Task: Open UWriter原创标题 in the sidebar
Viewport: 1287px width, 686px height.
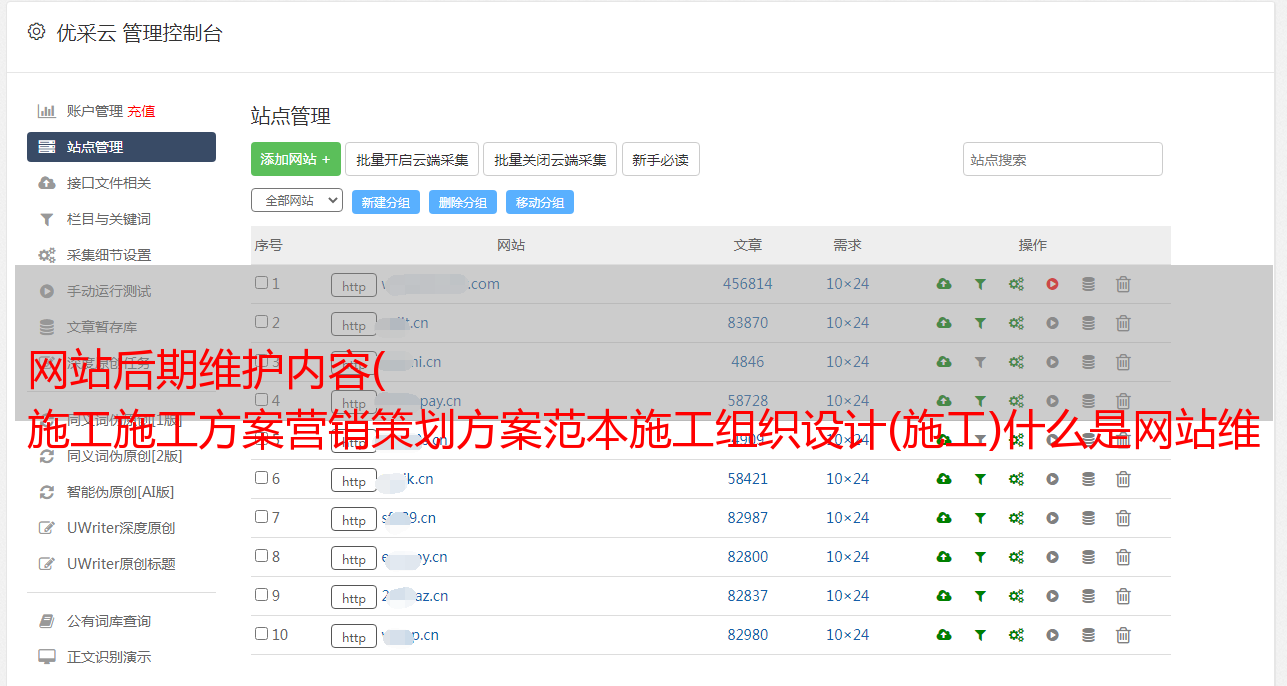Action: (x=121, y=564)
